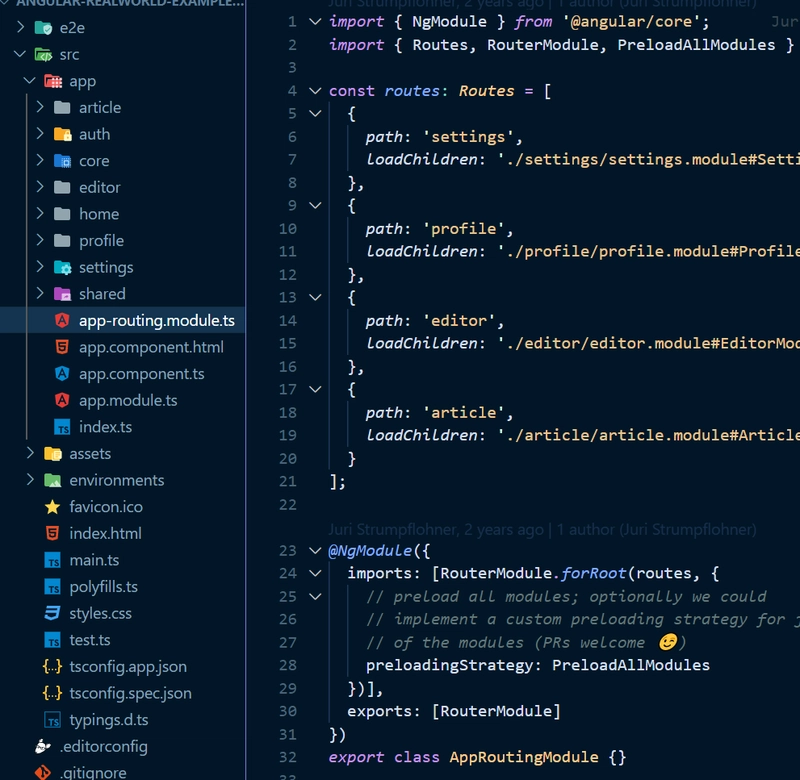
Task: Expand the assets folder chevron
Action: pos(30,453)
